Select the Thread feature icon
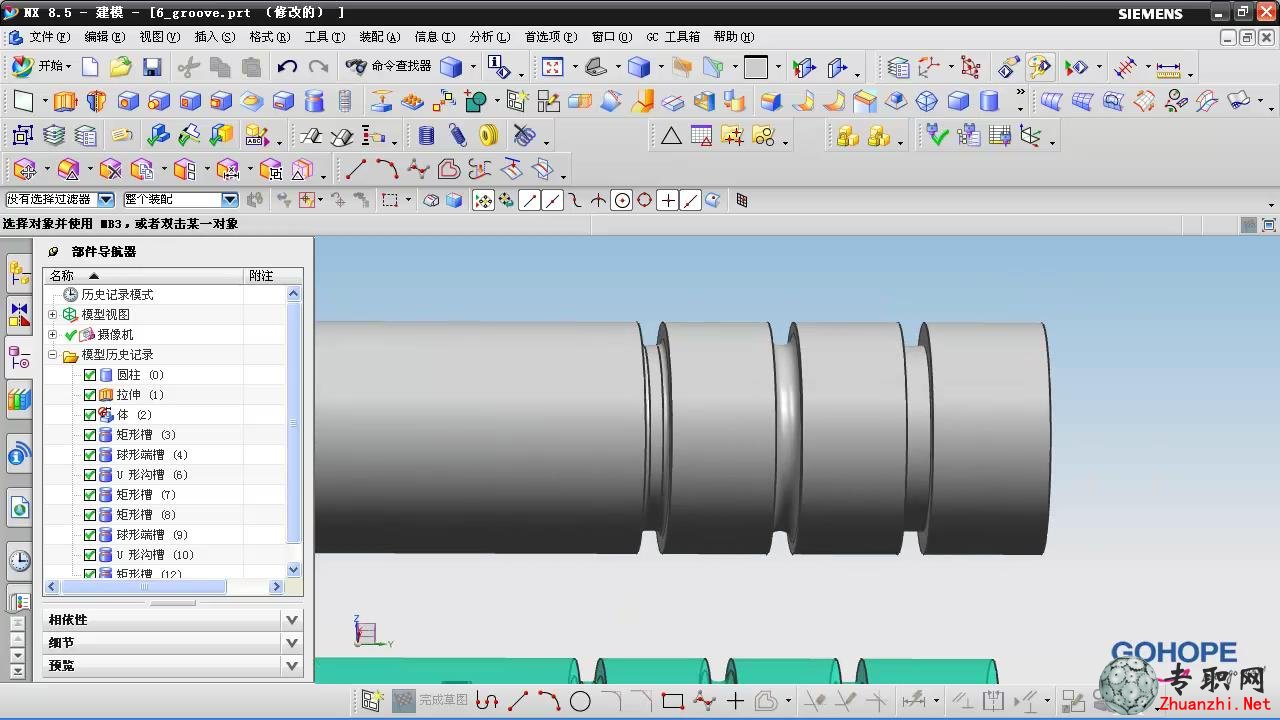The width and height of the screenshot is (1280, 720). [x=345, y=101]
